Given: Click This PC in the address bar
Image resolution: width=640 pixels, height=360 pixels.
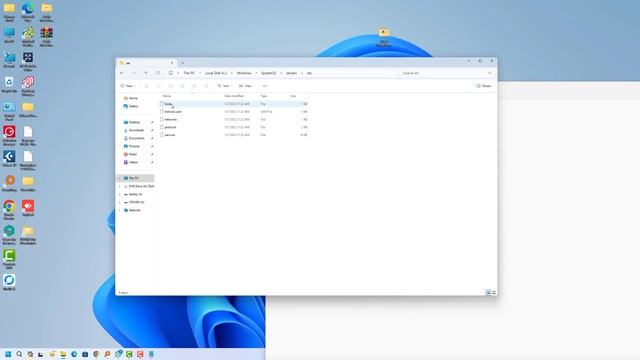Looking at the screenshot, I should (189, 73).
